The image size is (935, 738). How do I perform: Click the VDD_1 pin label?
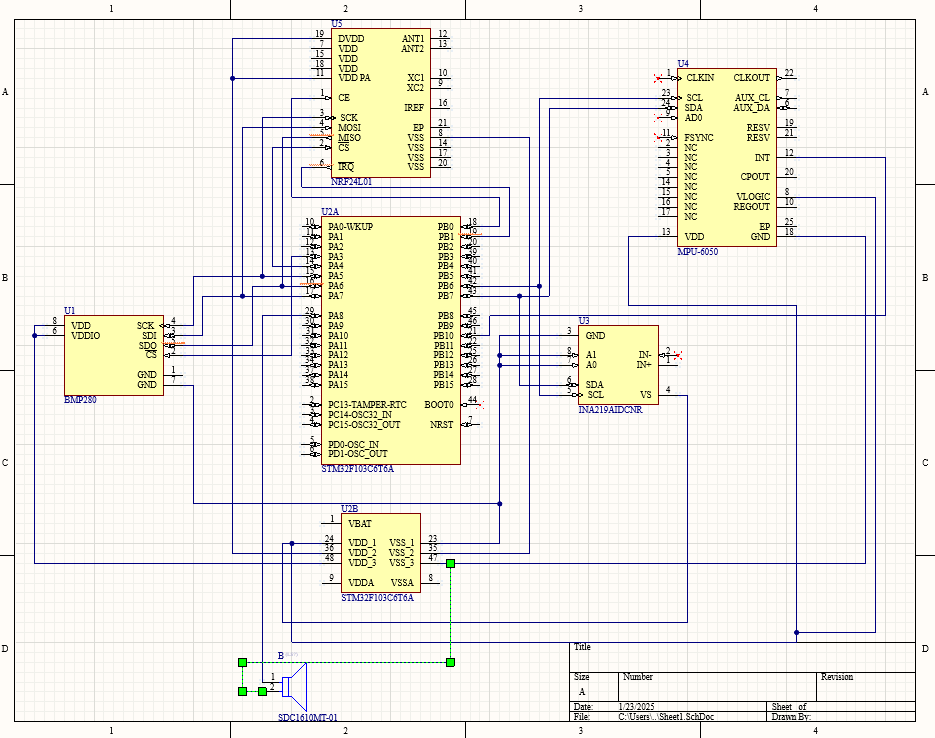point(362,543)
